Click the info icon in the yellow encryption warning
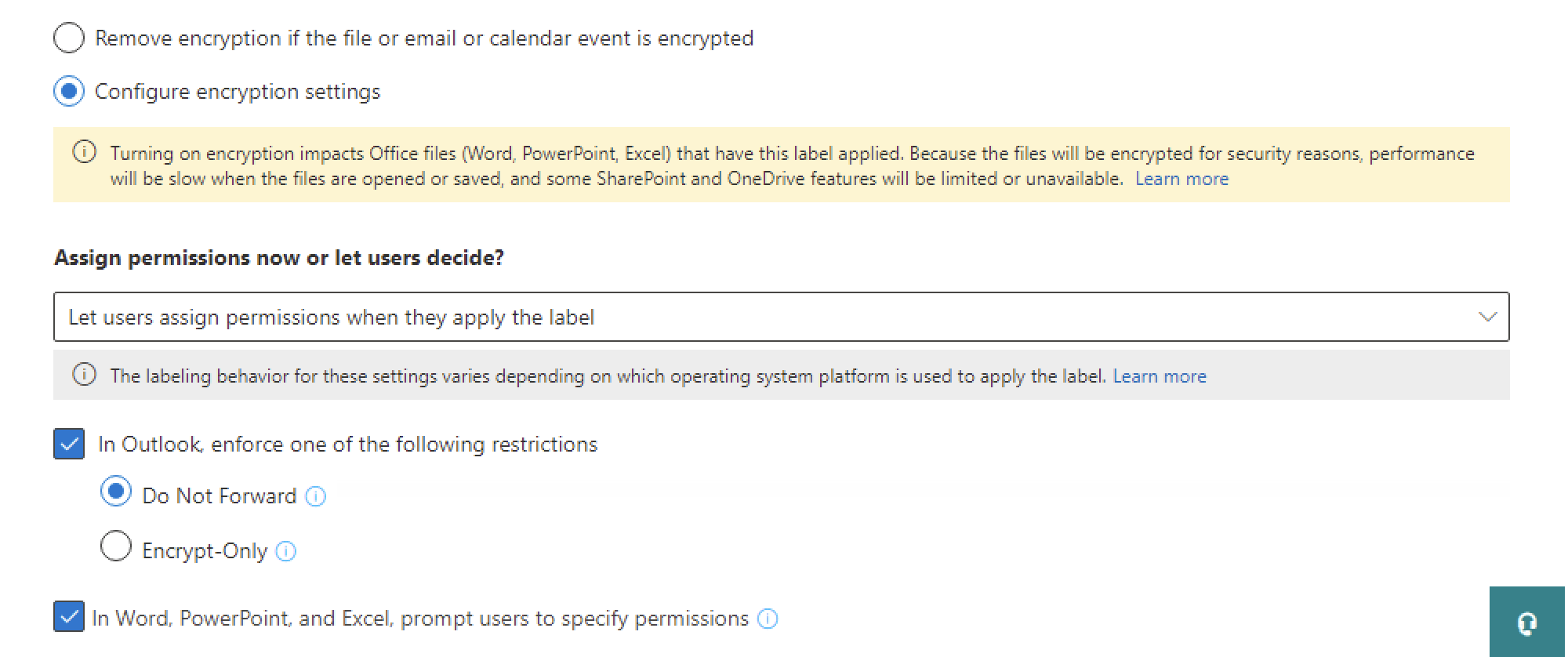This screenshot has width=1568, height=657. 84,152
